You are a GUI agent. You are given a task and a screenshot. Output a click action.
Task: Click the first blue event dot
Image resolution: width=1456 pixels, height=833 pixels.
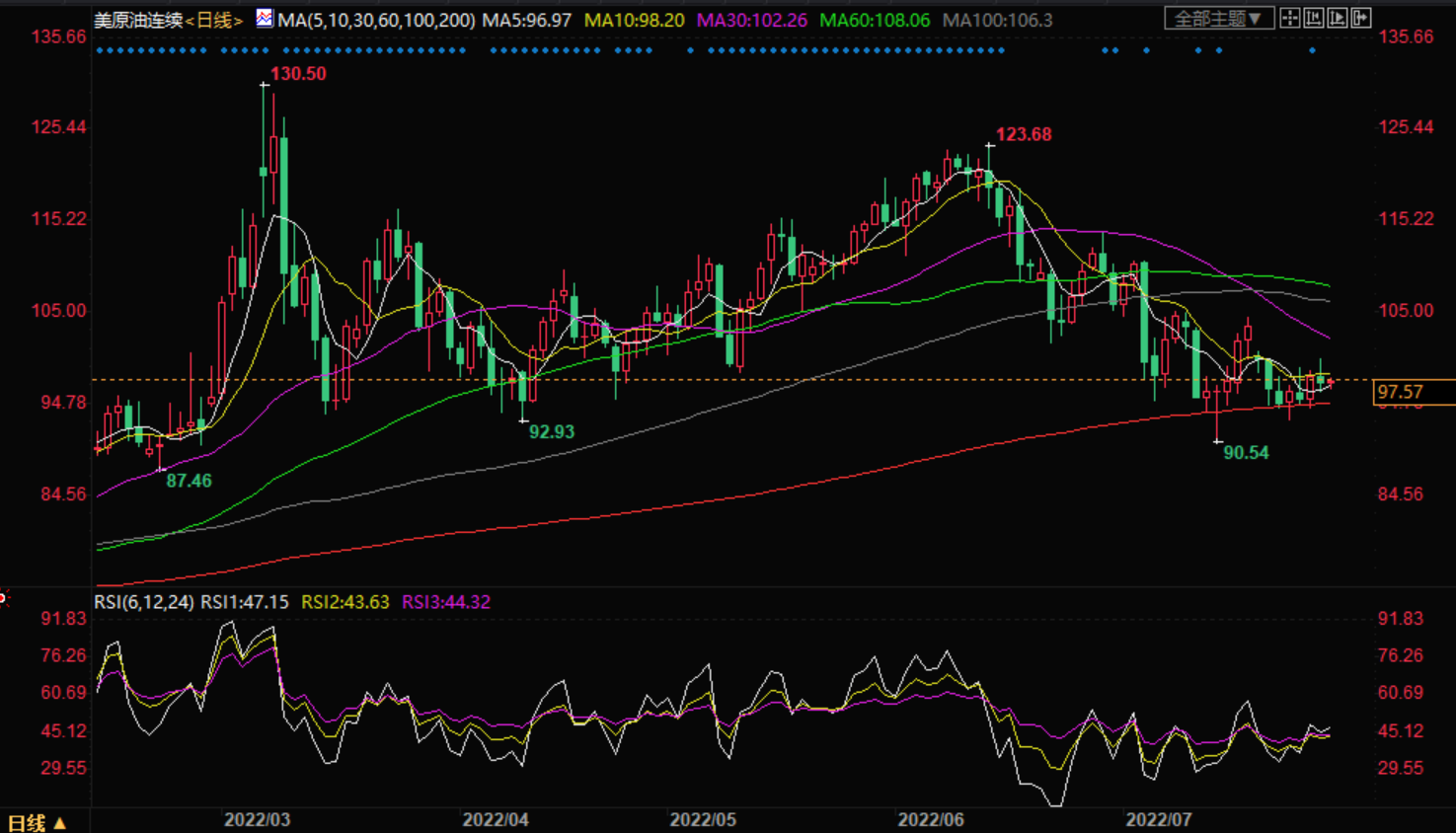click(100, 50)
